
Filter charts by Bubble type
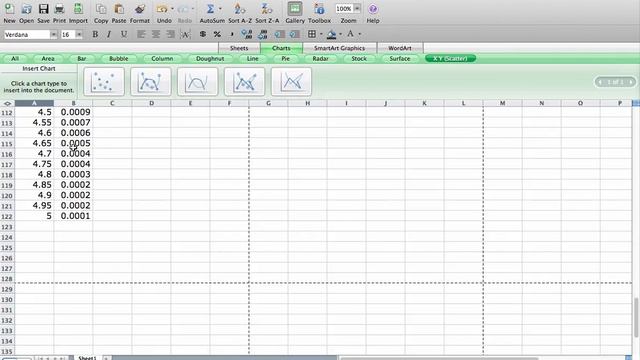(x=118, y=59)
